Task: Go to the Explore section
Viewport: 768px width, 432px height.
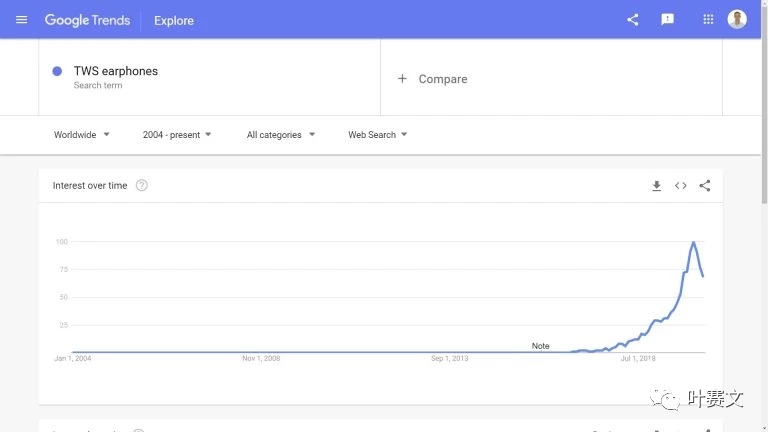Action: [x=174, y=21]
